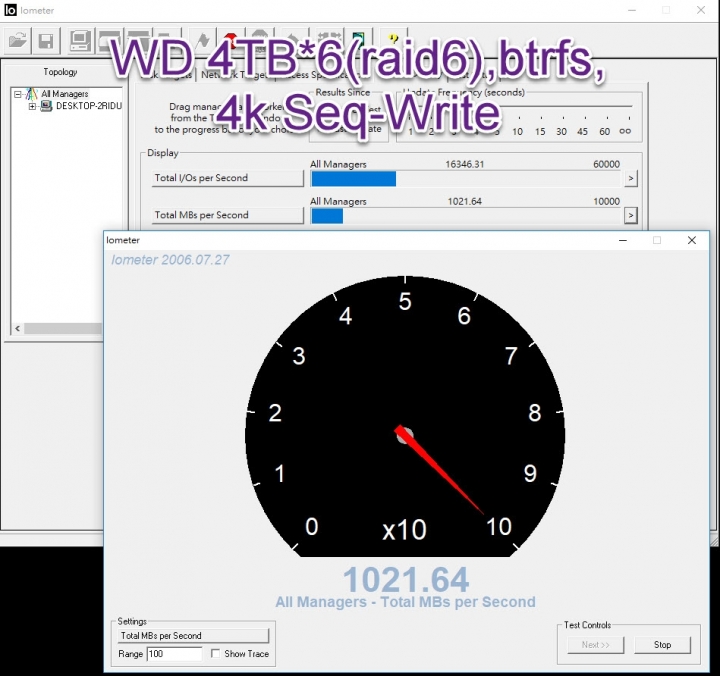This screenshot has width=720, height=676.
Task: Click the Total I/Os per Second progress bar
Action: click(x=465, y=179)
